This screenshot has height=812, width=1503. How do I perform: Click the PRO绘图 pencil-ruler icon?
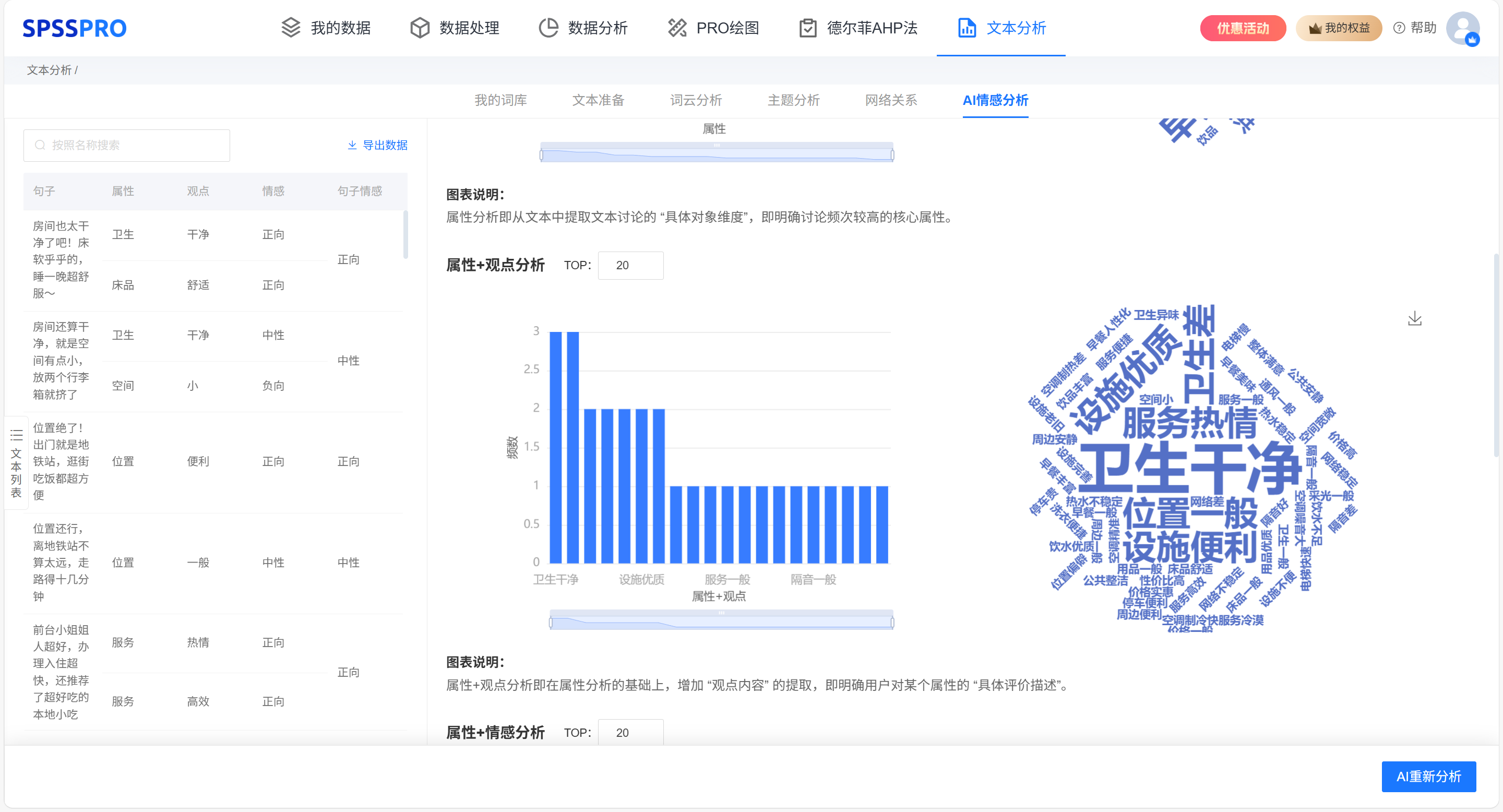[x=677, y=28]
